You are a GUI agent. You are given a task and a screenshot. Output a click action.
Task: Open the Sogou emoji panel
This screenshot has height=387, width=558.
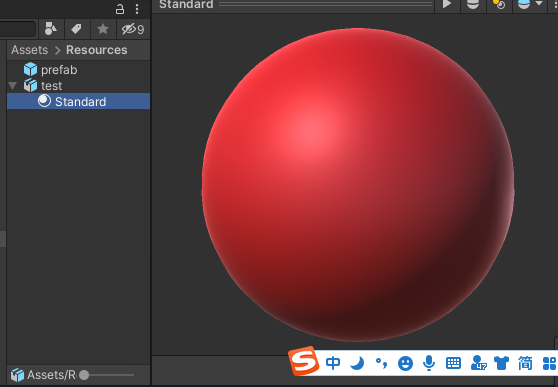pyautogui.click(x=405, y=364)
